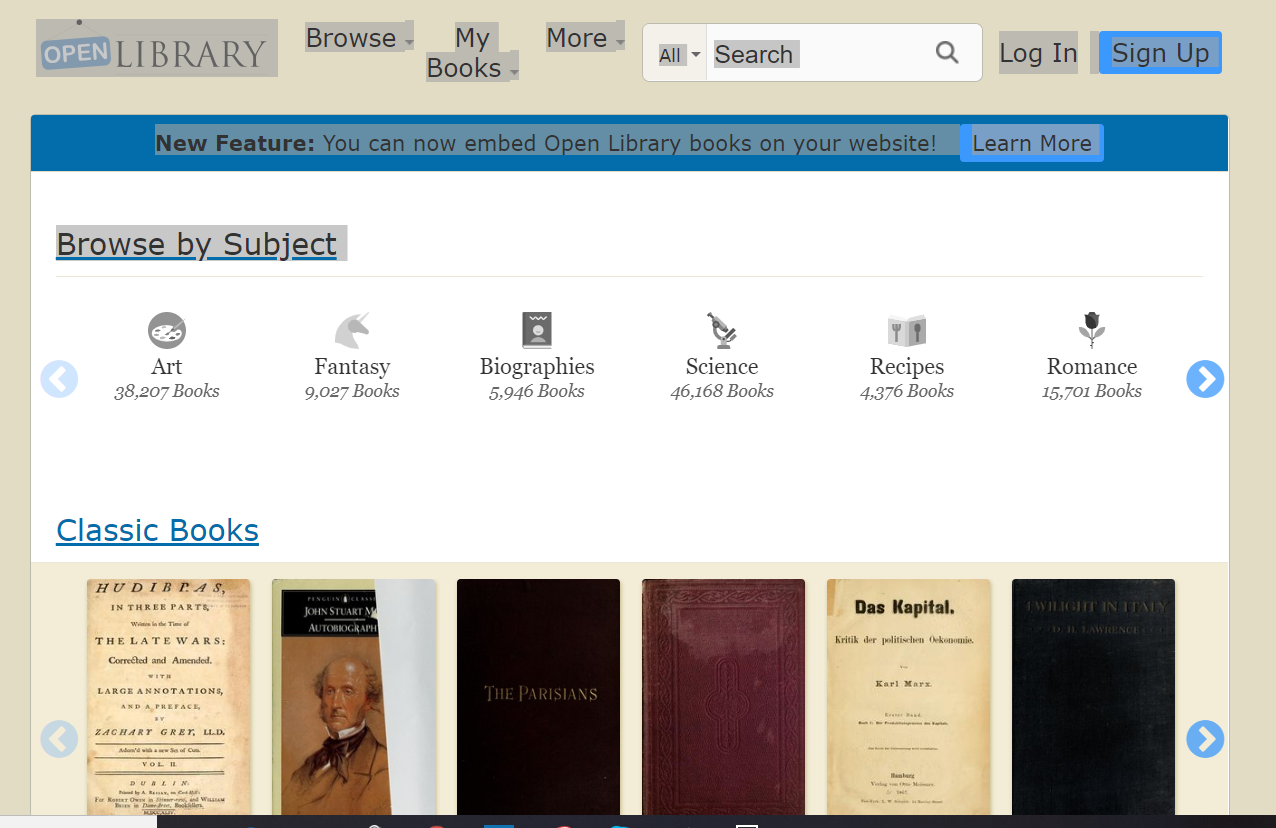Show more subjects with the right arrow
1276x828 pixels.
click(x=1205, y=379)
